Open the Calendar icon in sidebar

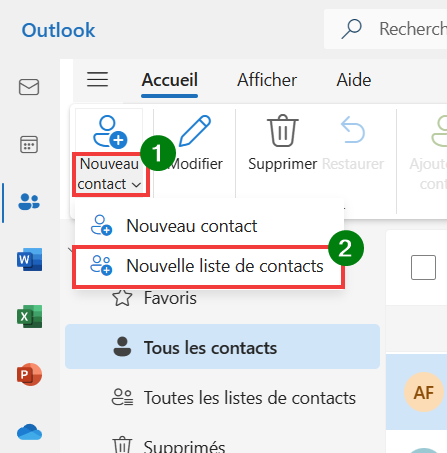point(29,144)
